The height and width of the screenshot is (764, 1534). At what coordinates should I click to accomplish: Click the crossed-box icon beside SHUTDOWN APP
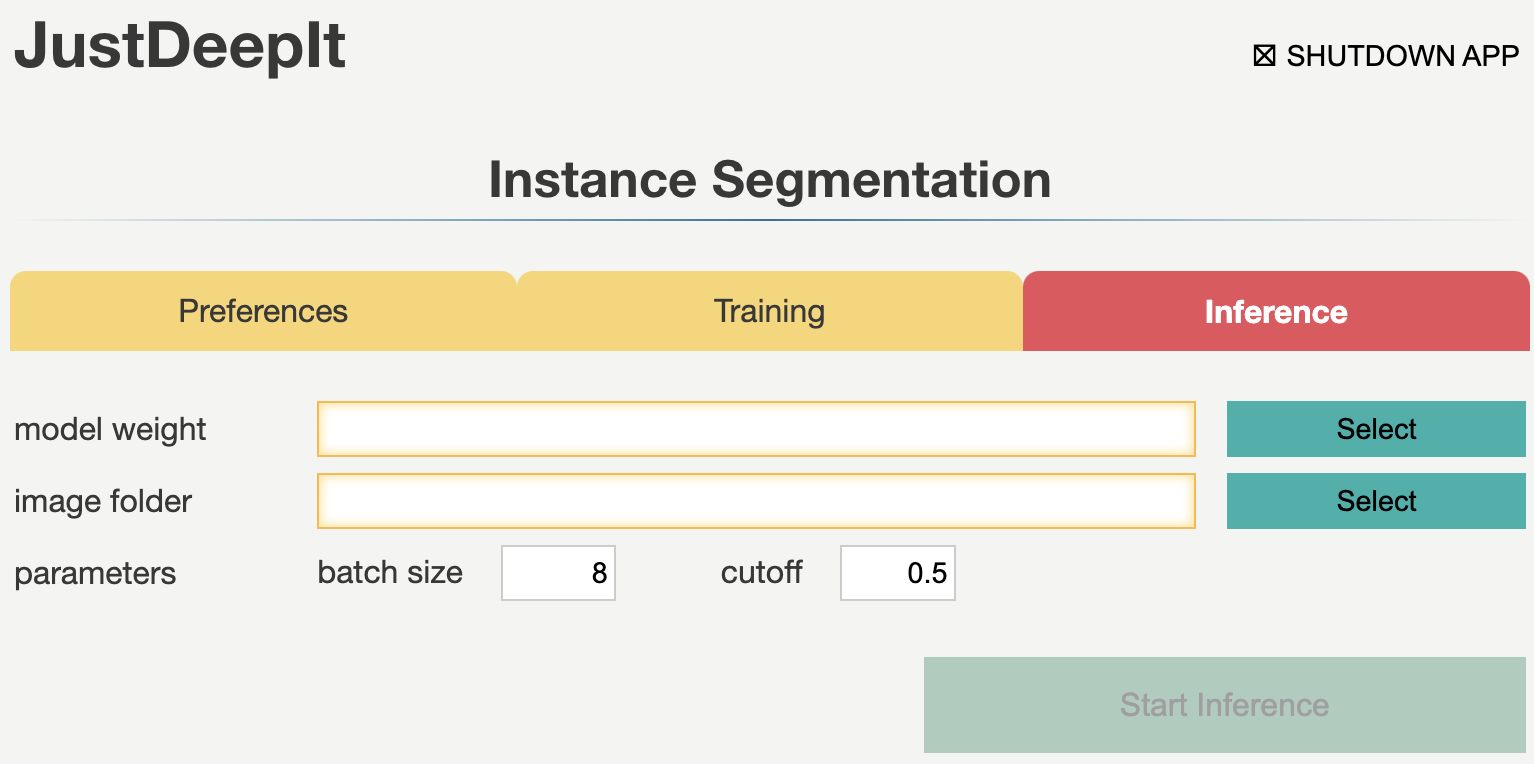[x=1264, y=56]
